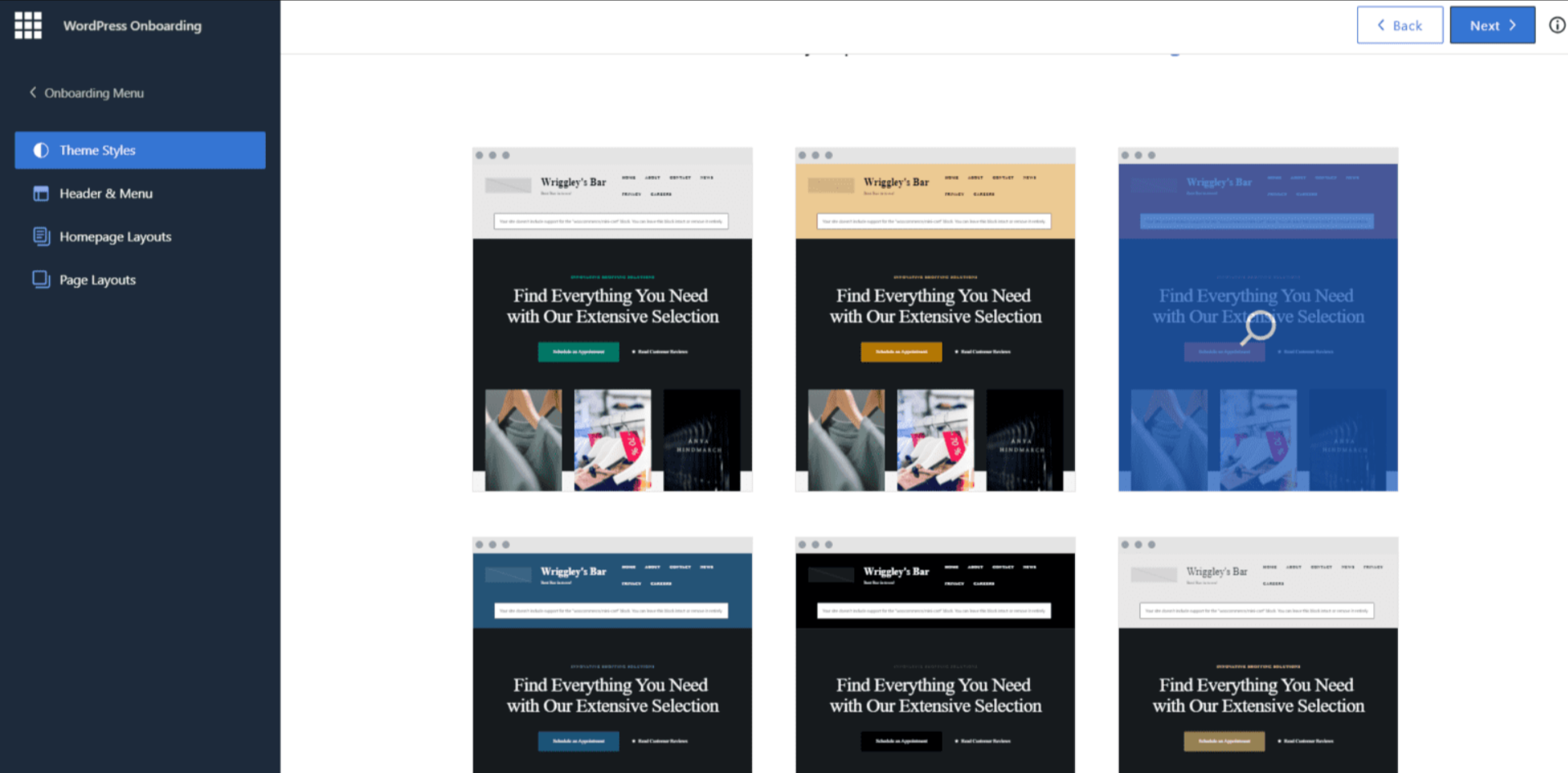Viewport: 1568px width, 773px height.
Task: Click the Next button
Action: tap(1491, 25)
